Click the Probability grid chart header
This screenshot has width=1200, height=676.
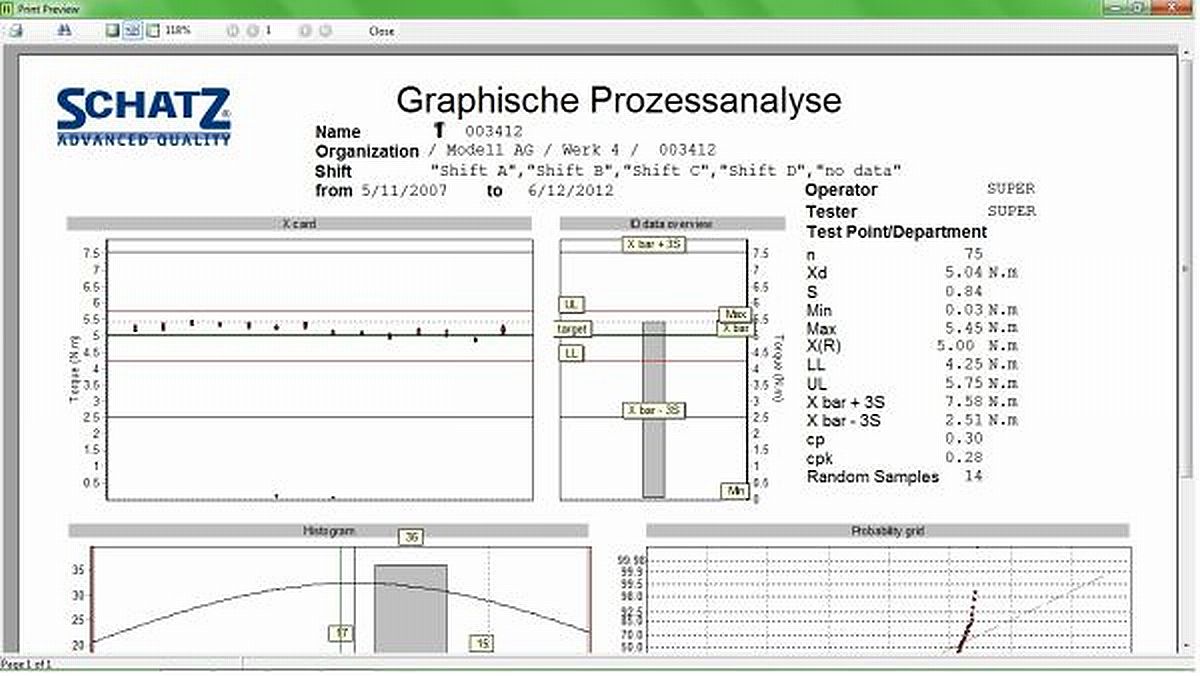(x=887, y=530)
